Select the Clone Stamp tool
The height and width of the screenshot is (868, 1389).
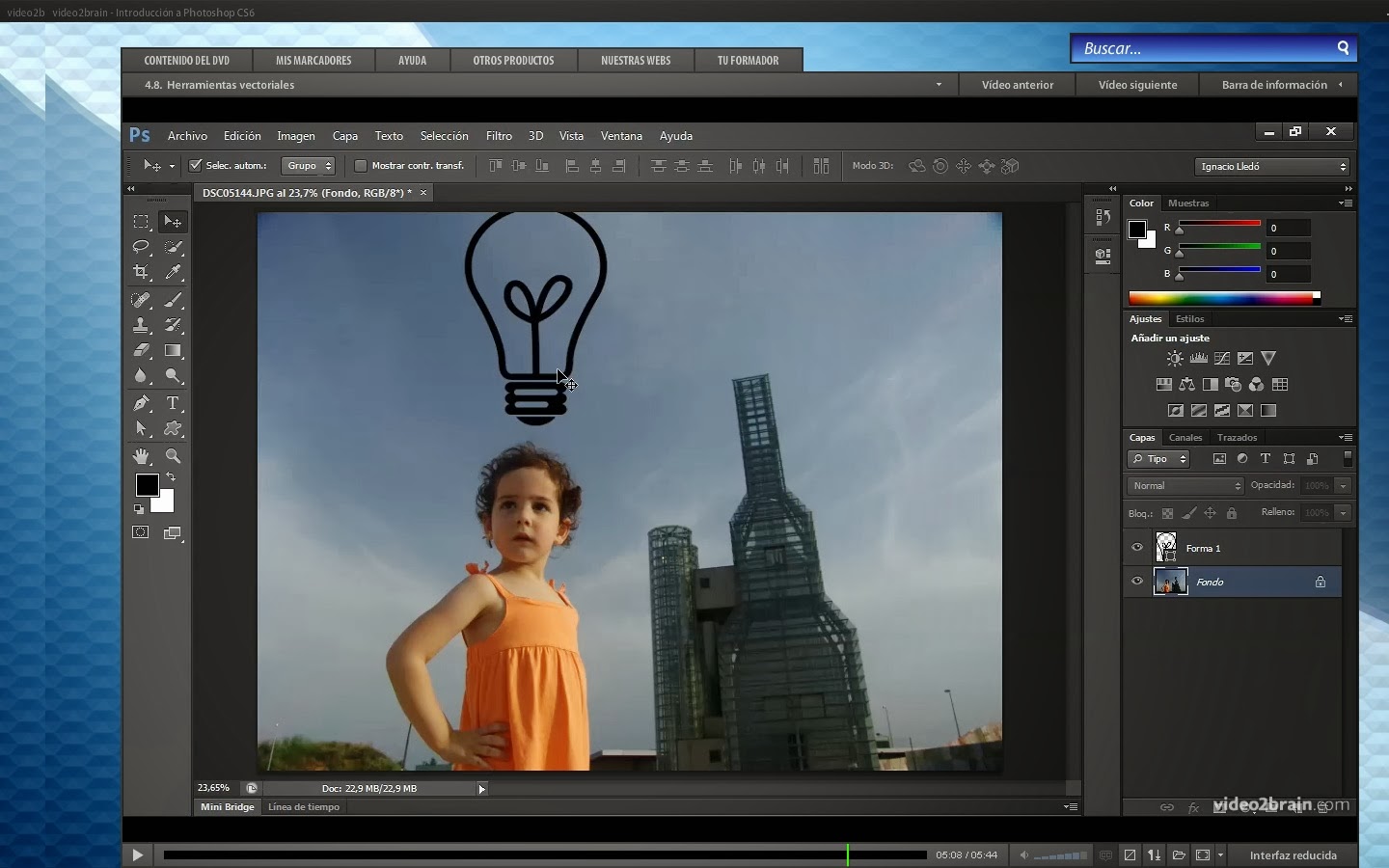tap(141, 325)
